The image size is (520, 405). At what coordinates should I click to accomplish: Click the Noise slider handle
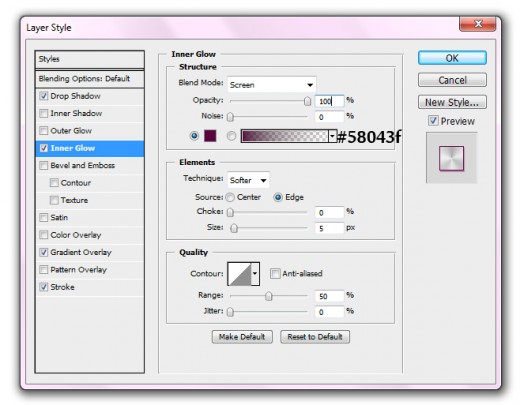(x=230, y=117)
